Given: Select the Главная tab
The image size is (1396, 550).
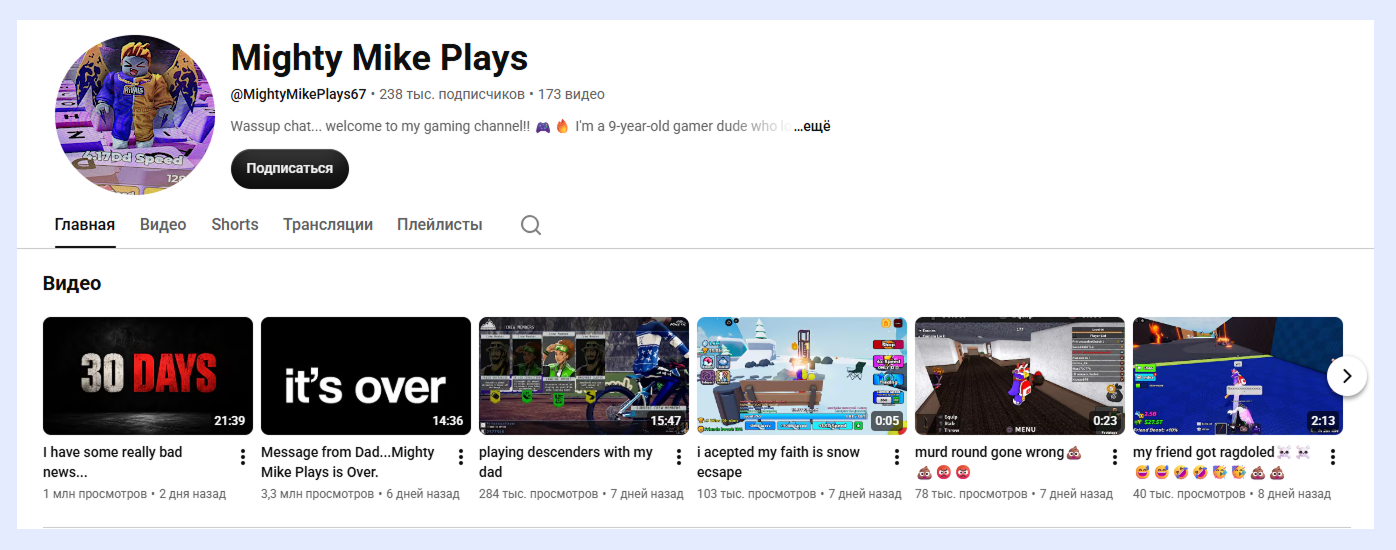Looking at the screenshot, I should point(85,225).
